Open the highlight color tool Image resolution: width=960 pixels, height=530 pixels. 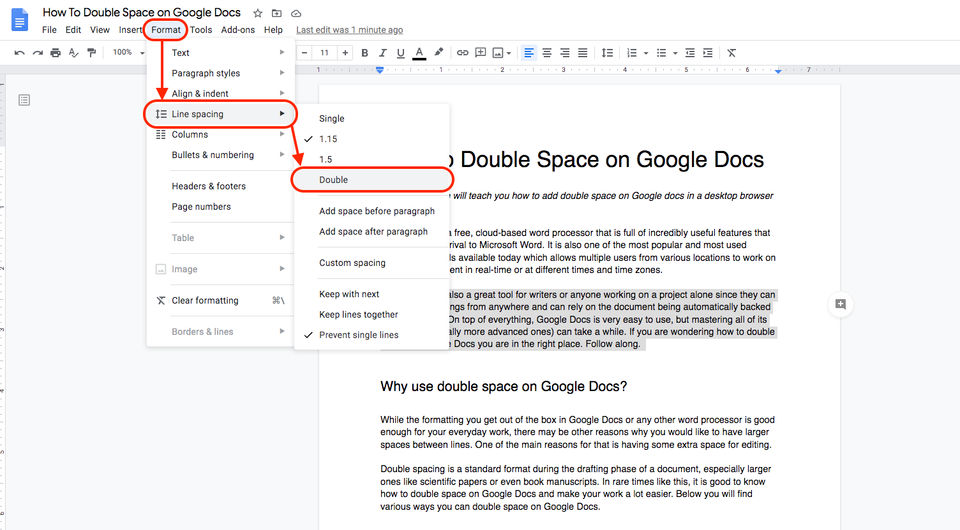pos(438,53)
